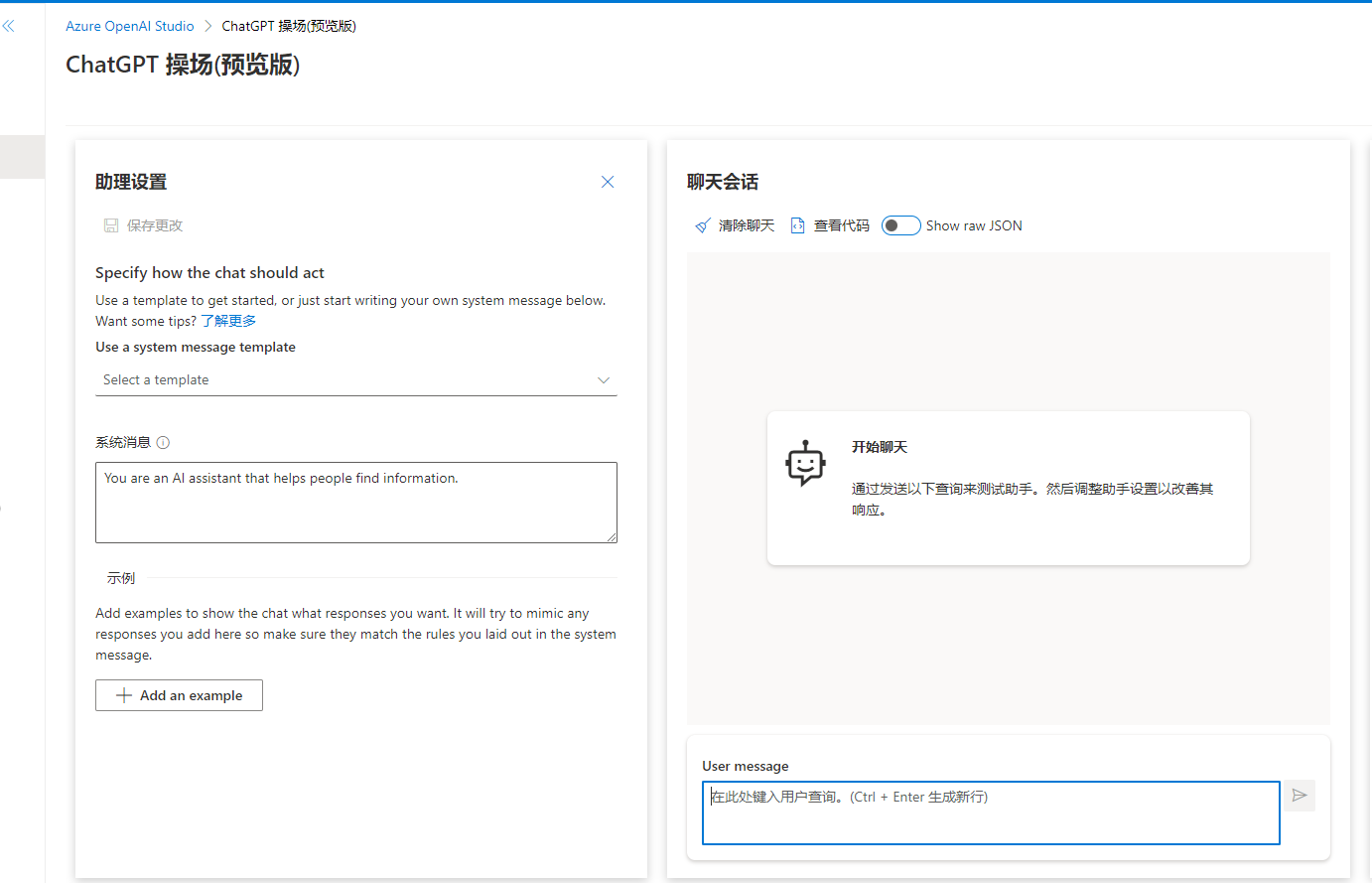Click the 开始聊天 heading text
The height and width of the screenshot is (883, 1372).
pos(880,447)
